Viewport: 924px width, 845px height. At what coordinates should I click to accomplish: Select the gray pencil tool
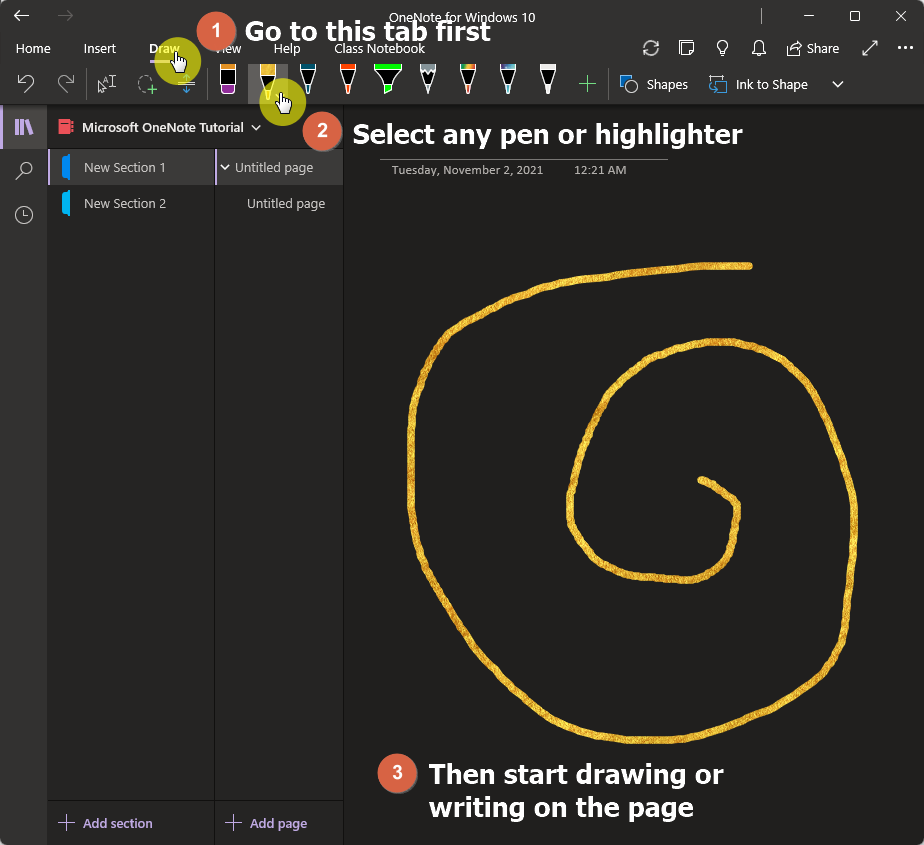pyautogui.click(x=428, y=80)
